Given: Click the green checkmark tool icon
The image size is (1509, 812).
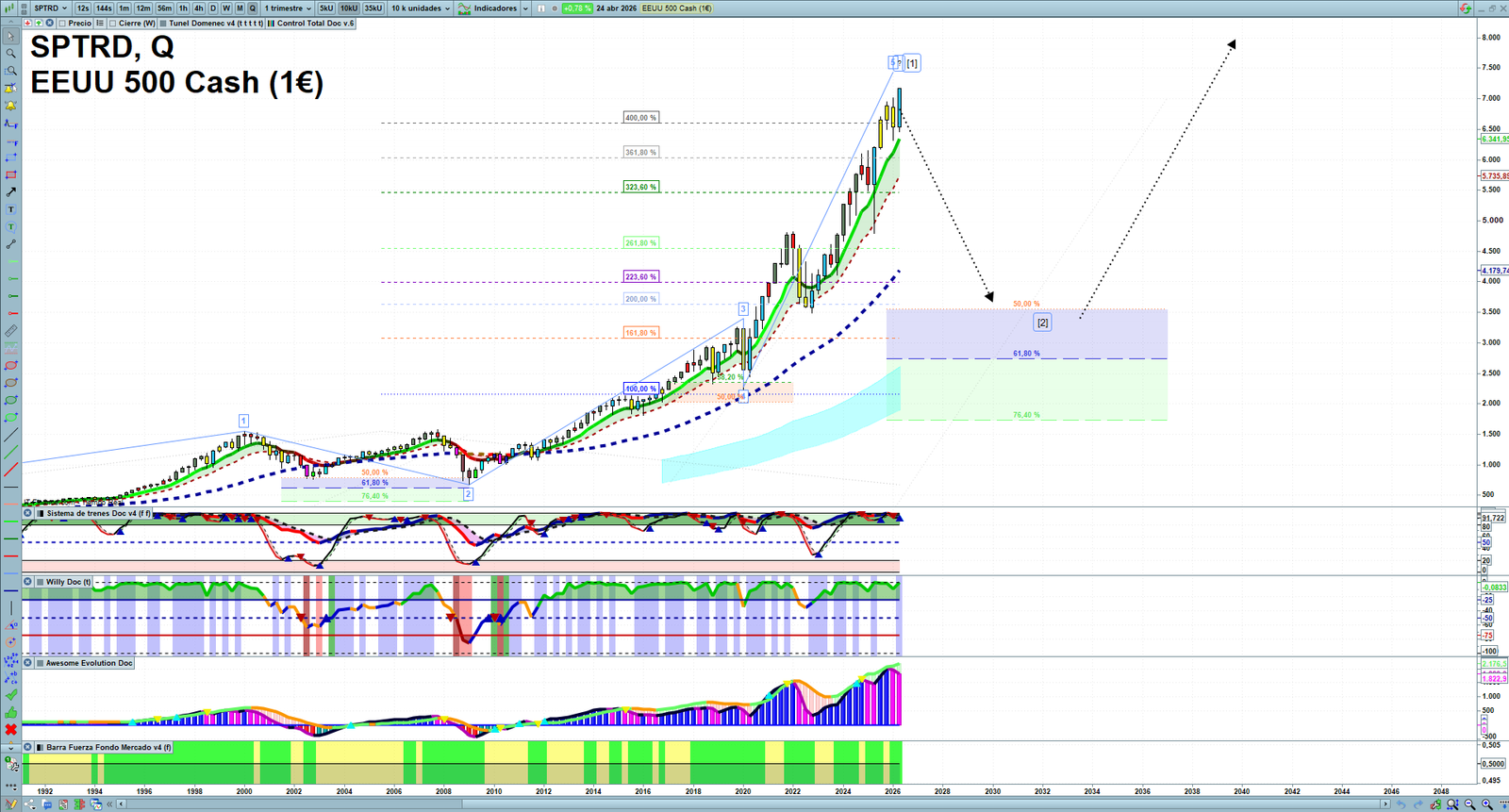Looking at the screenshot, I should (10, 695).
